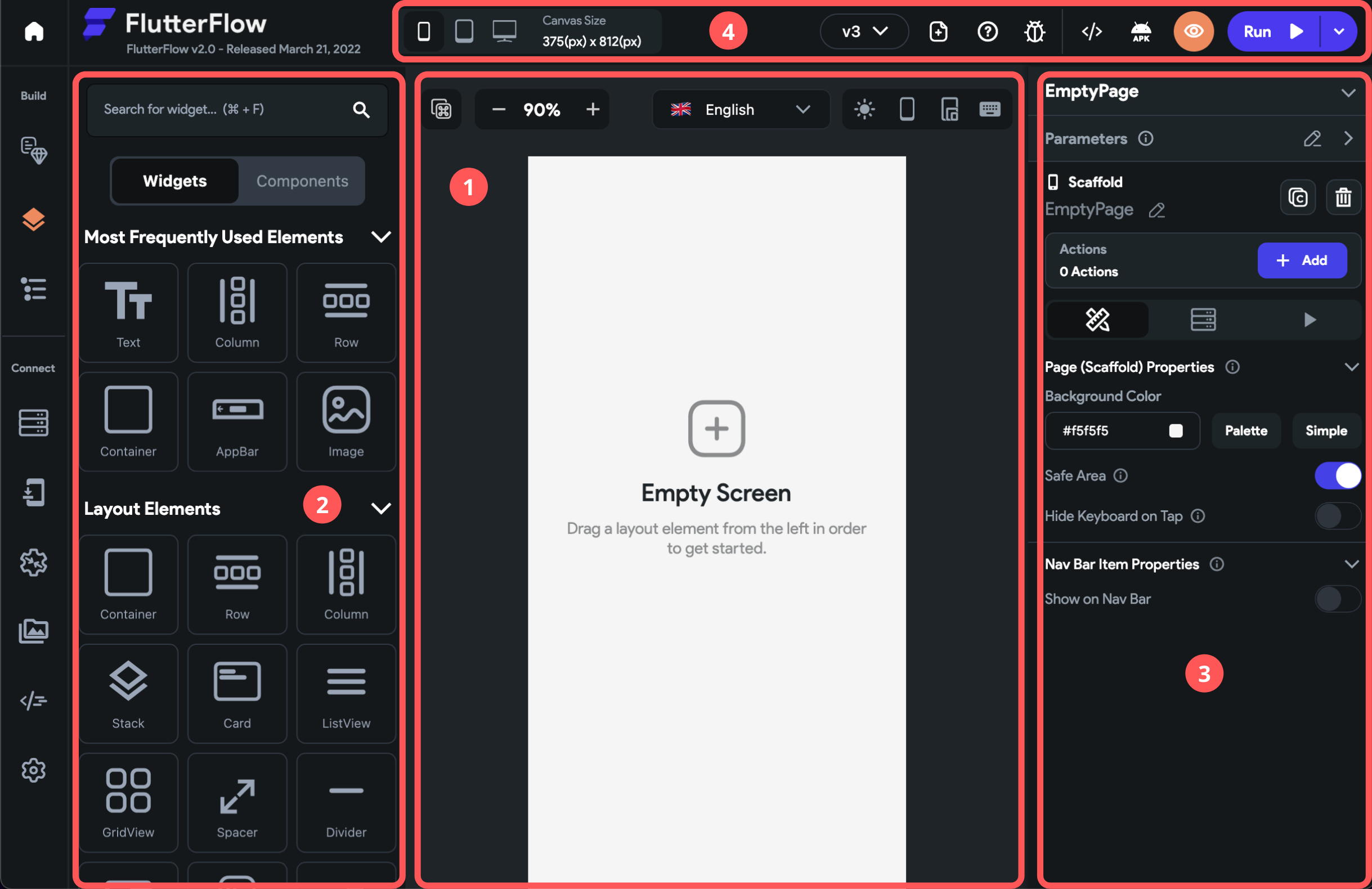Viewport: 1372px width, 889px height.
Task: Switch to the Widgets tab
Action: pyautogui.click(x=174, y=181)
